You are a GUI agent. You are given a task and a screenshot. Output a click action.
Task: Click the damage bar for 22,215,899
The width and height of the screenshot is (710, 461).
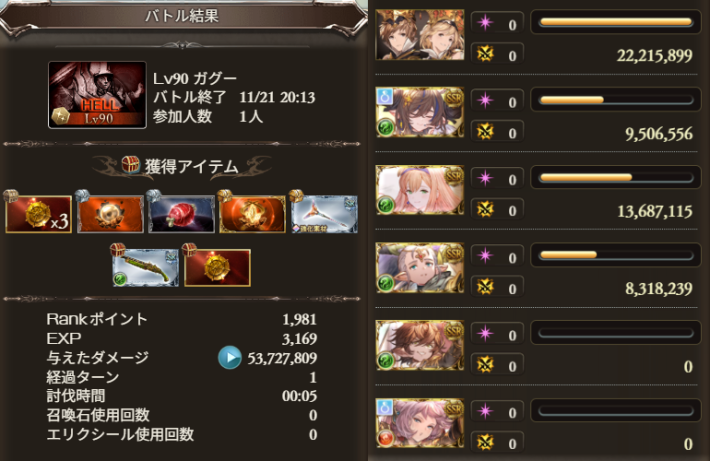pos(616,22)
